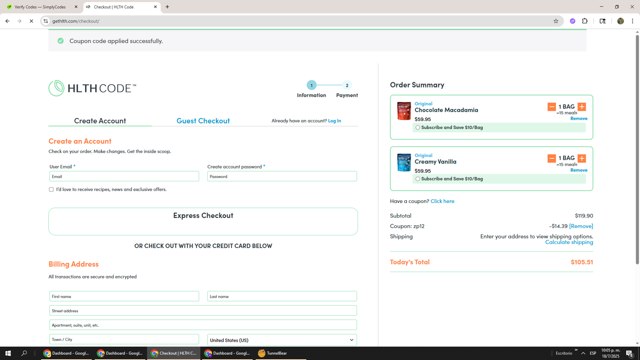The image size is (640, 360).
Task: Open Chrome three-dot menu
Action: click(x=632, y=21)
